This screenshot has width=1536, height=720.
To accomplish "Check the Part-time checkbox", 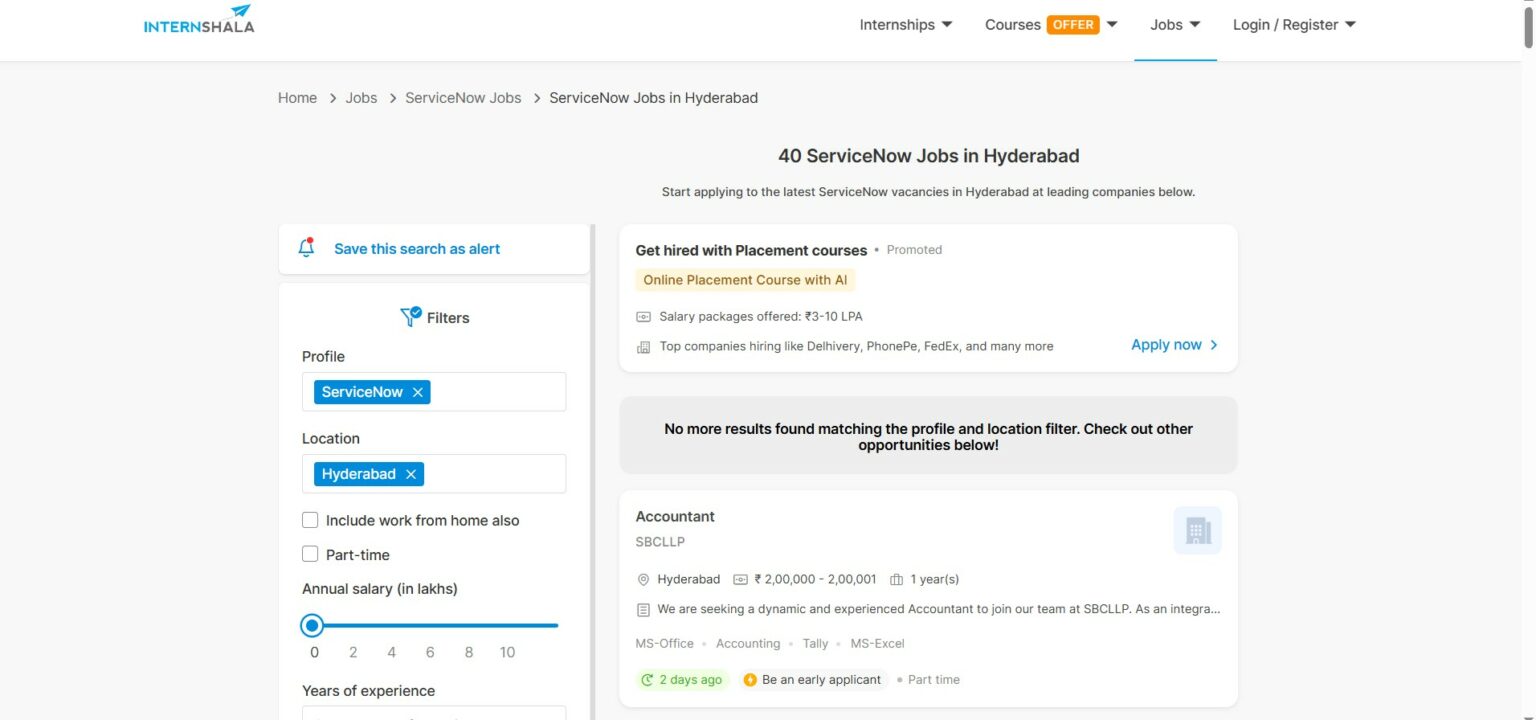I will (x=310, y=554).
